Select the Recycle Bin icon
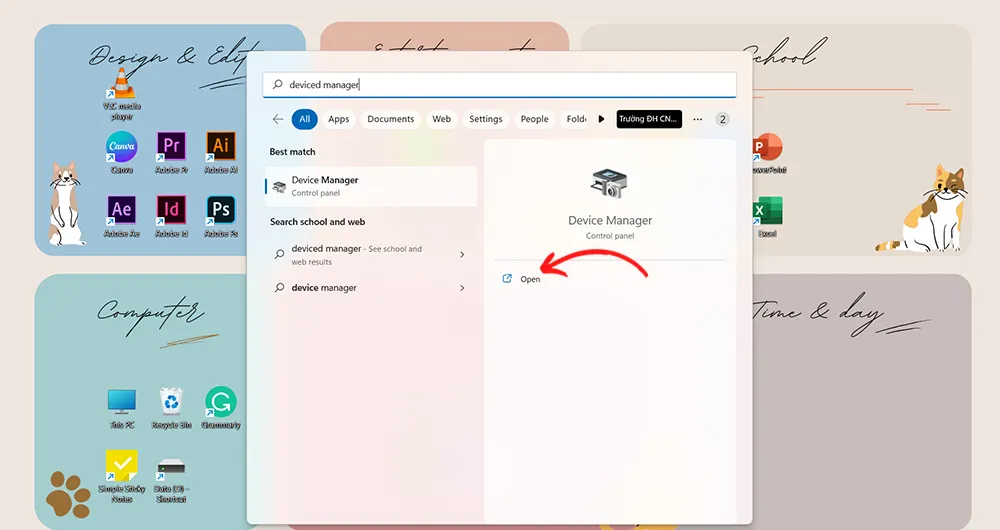Image resolution: width=1000 pixels, height=530 pixels. [x=171, y=402]
